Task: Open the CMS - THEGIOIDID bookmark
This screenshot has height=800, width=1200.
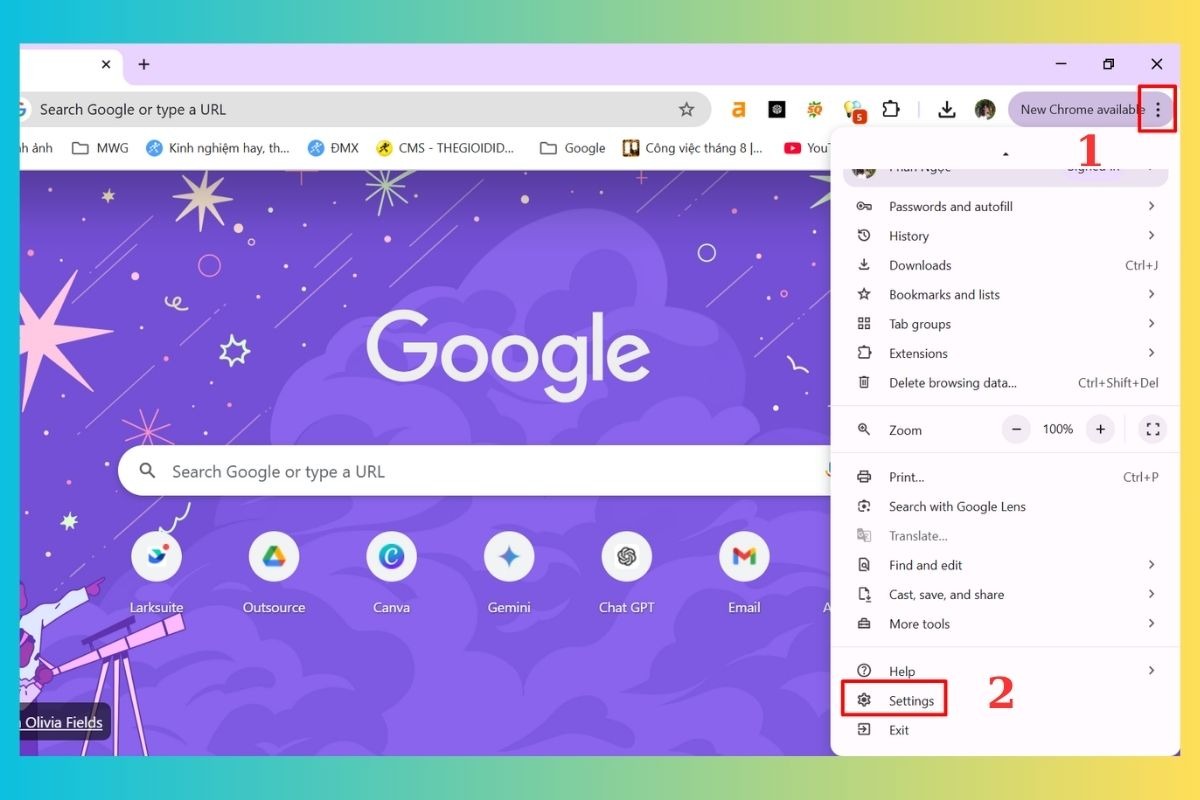Action: click(445, 148)
